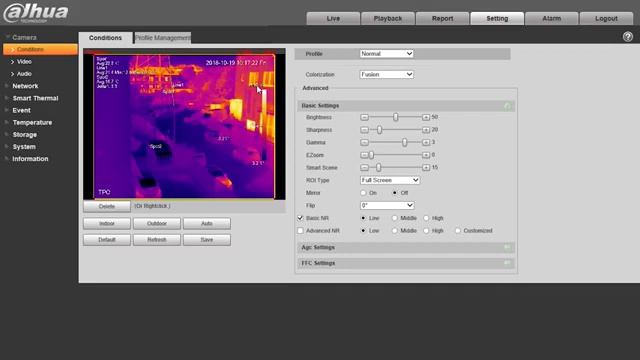Viewport: 640px width, 360px height.
Task: Click the Refresh button
Action: (x=157, y=240)
